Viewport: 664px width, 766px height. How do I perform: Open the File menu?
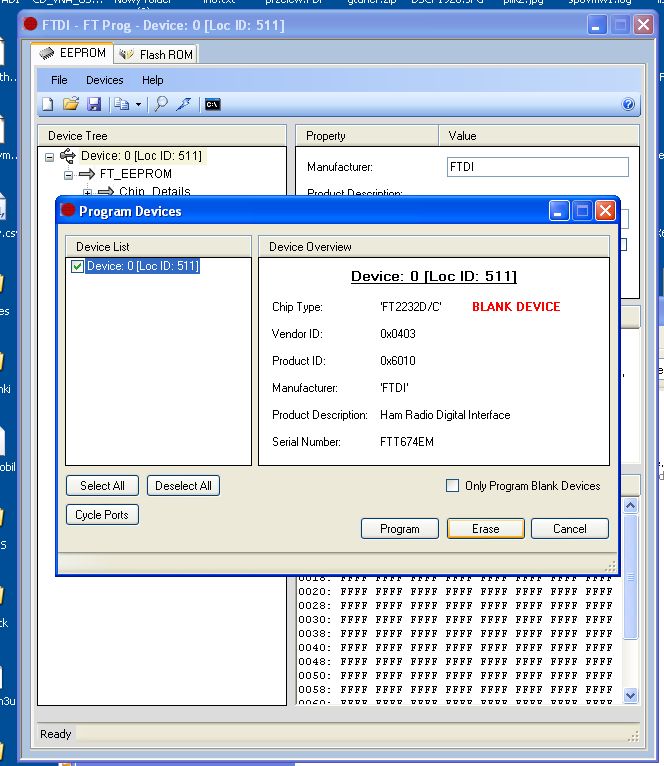[59, 80]
